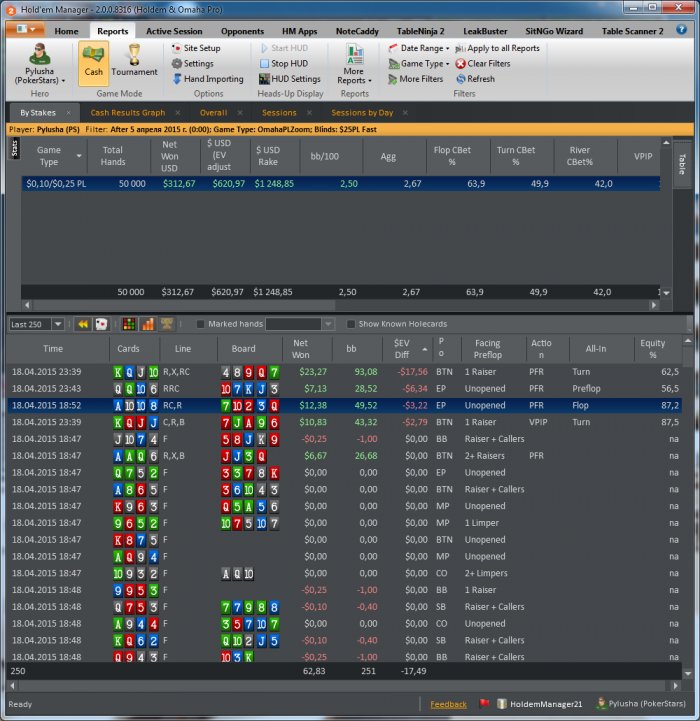Open LeakBuster tab
This screenshot has height=721, width=700.
[485, 31]
